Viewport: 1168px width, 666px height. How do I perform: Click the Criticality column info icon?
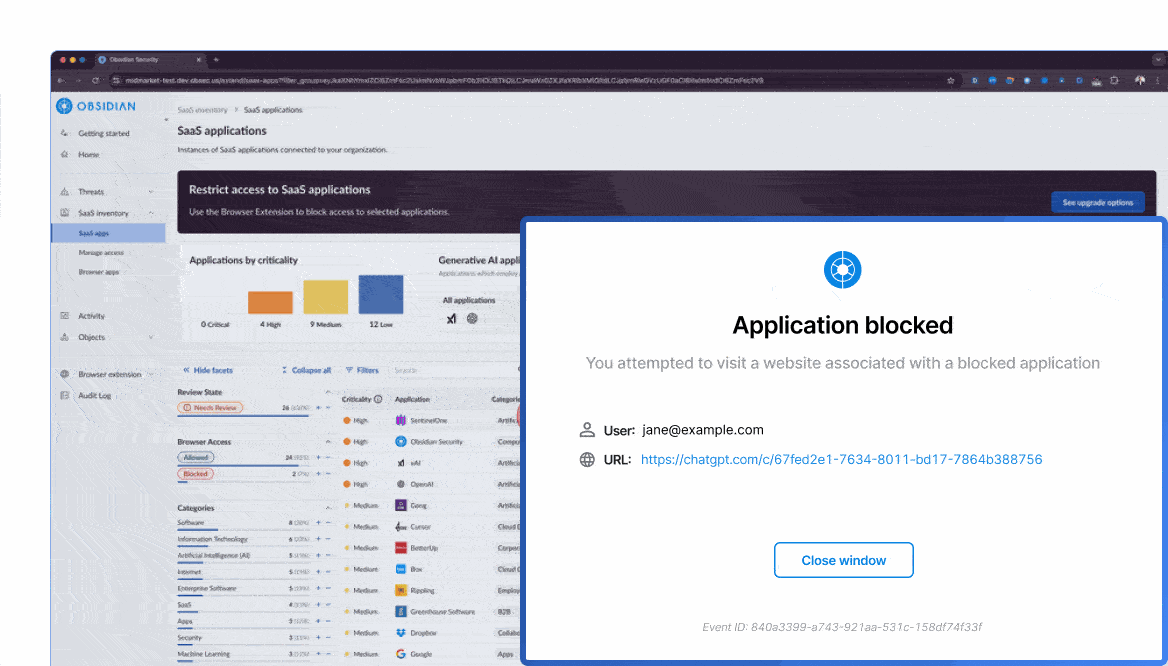(378, 399)
